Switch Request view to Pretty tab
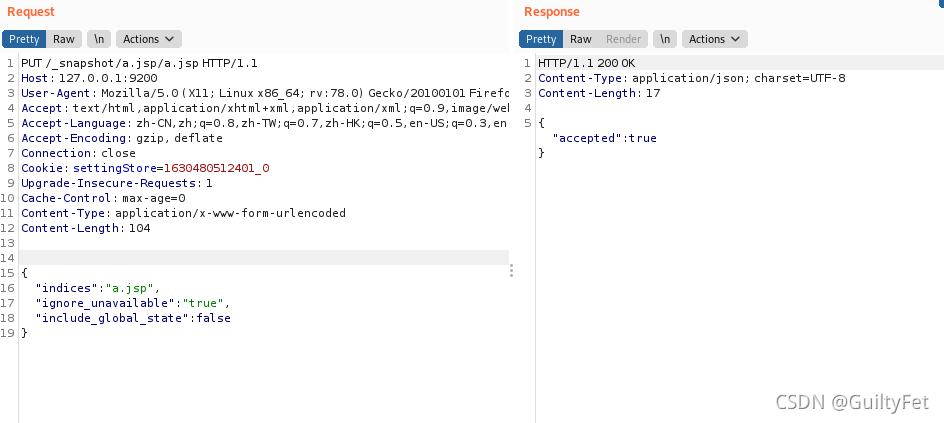 click(24, 39)
